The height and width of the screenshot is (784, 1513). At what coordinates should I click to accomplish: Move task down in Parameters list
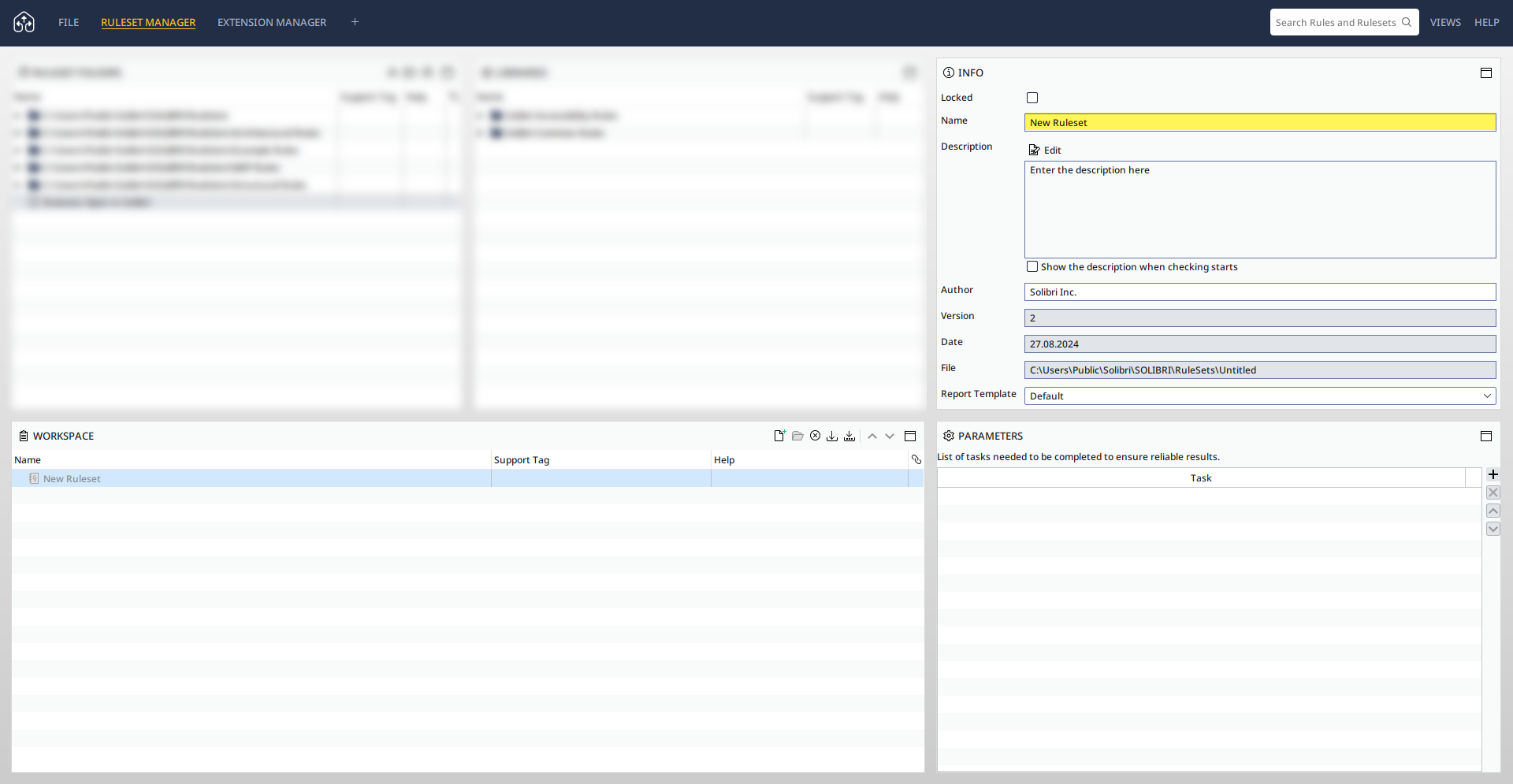click(1493, 529)
